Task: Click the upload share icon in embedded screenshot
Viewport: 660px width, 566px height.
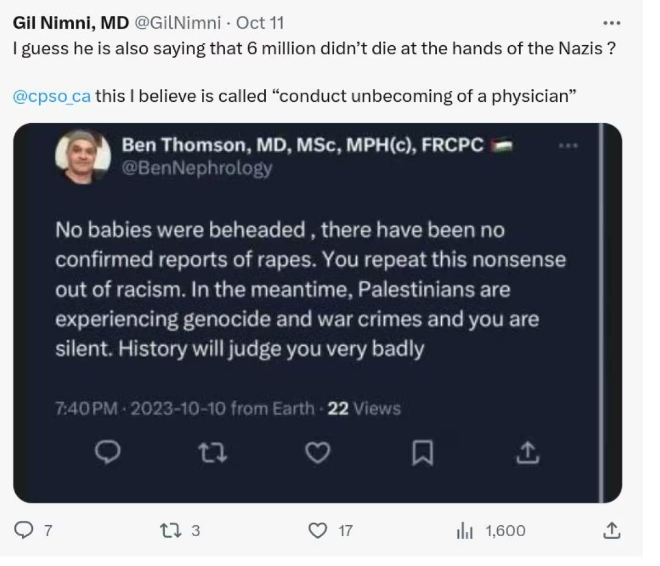Action: [528, 453]
